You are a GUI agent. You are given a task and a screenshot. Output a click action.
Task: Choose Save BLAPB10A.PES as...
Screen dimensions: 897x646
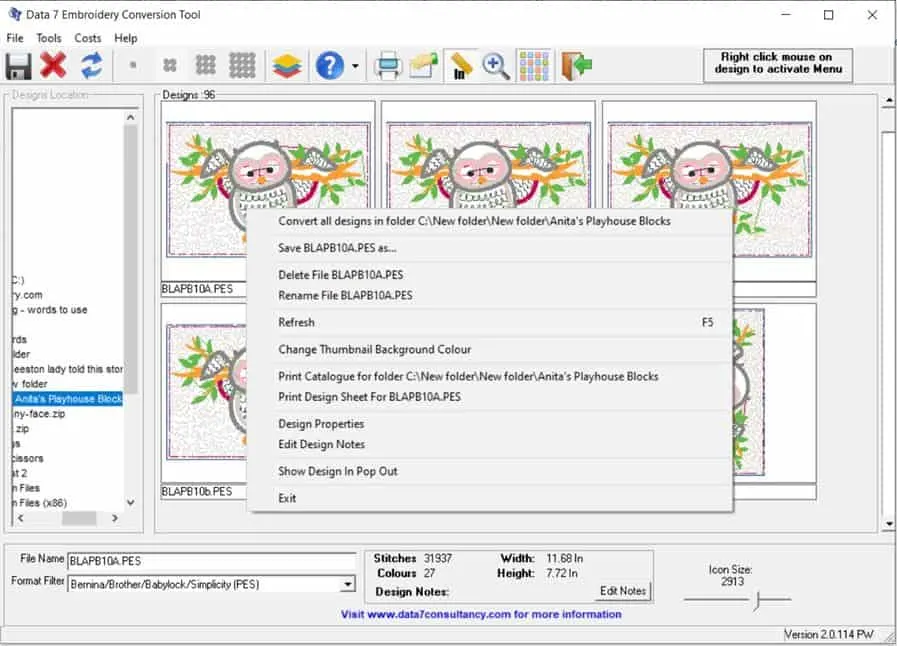coord(490,248)
